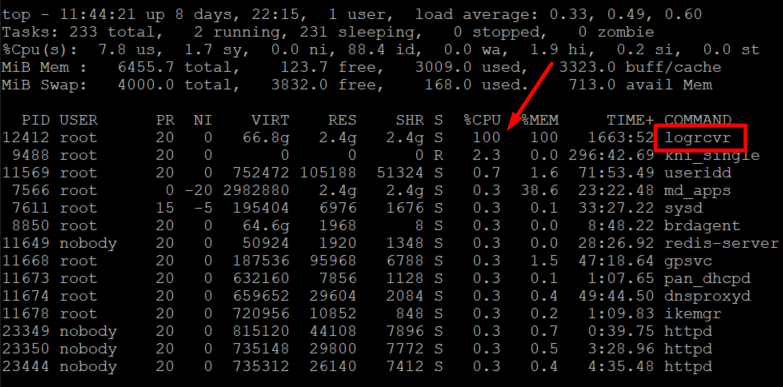Select the 49:44.50 time value

[616, 297]
